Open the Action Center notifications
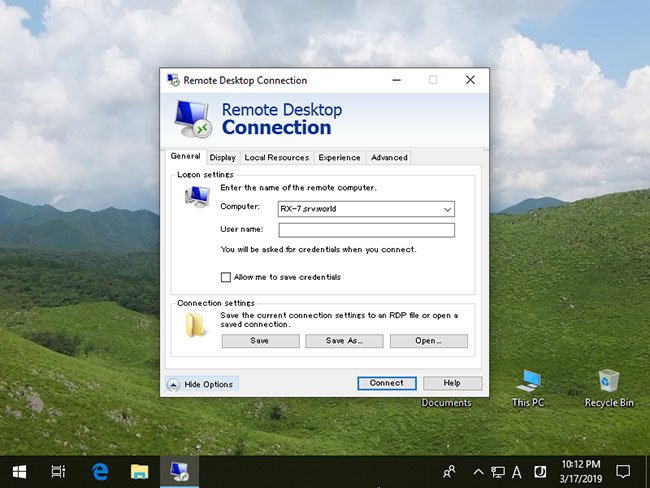This screenshot has height=488, width=650. pyautogui.click(x=623, y=472)
